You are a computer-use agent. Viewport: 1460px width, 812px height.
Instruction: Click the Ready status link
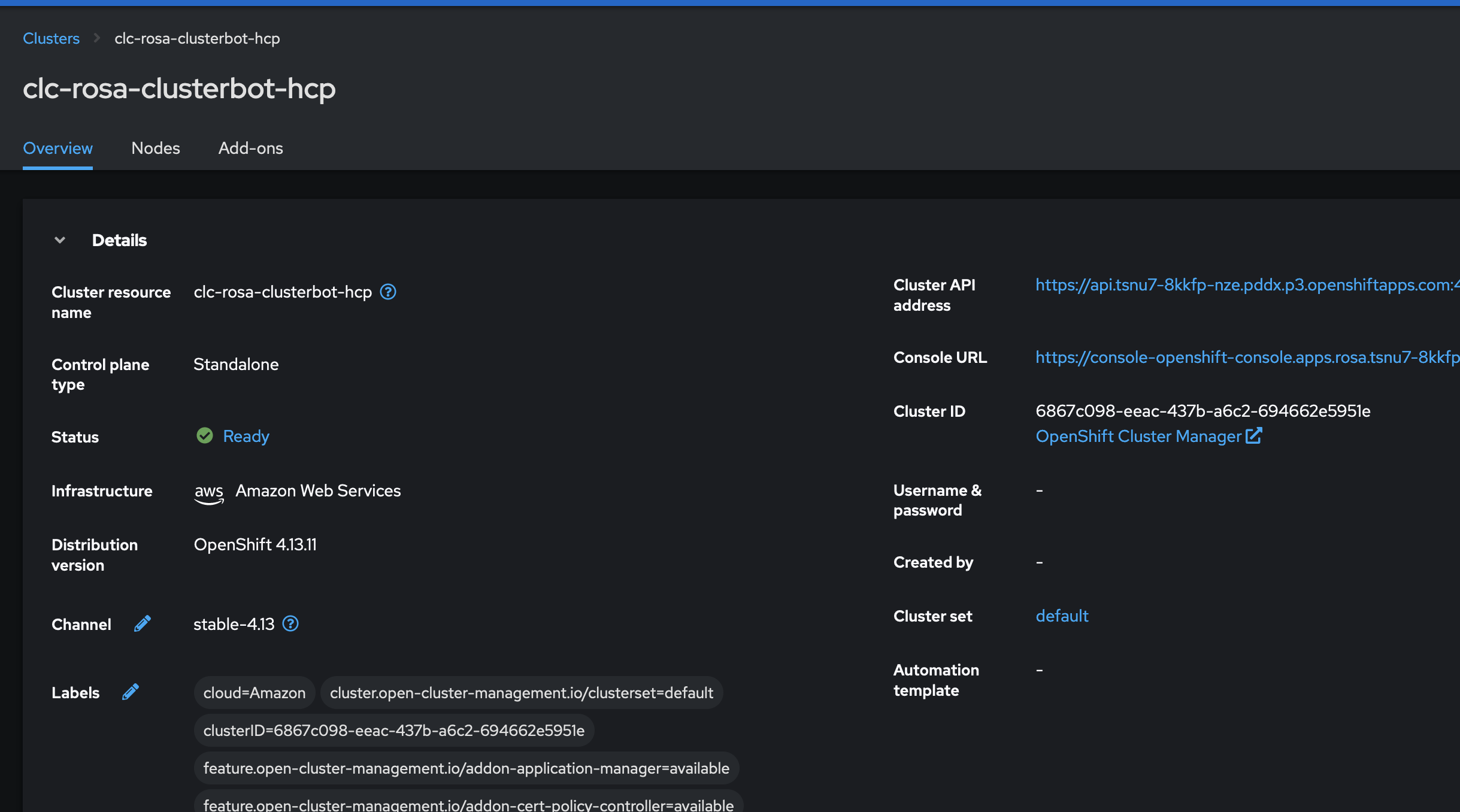pyautogui.click(x=246, y=437)
